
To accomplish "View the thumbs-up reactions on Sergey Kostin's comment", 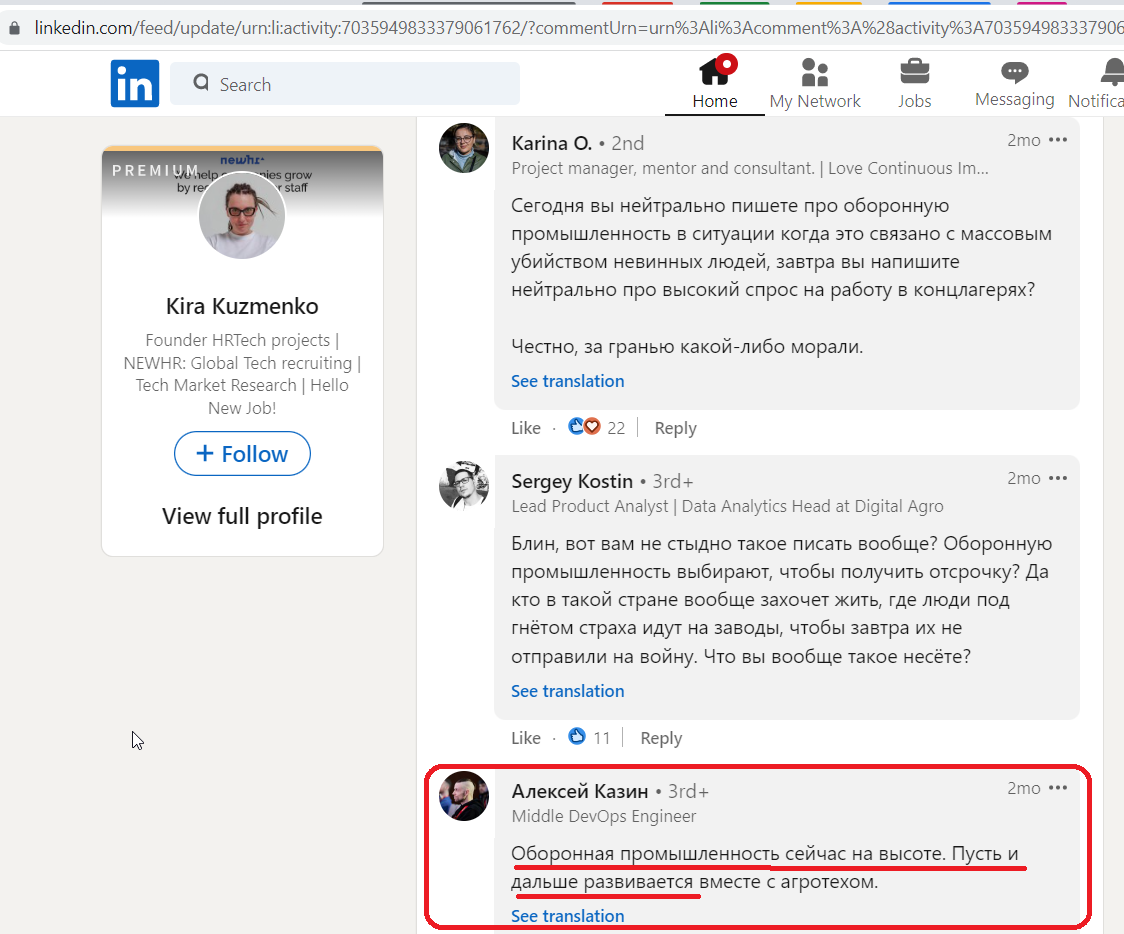I will coord(577,737).
